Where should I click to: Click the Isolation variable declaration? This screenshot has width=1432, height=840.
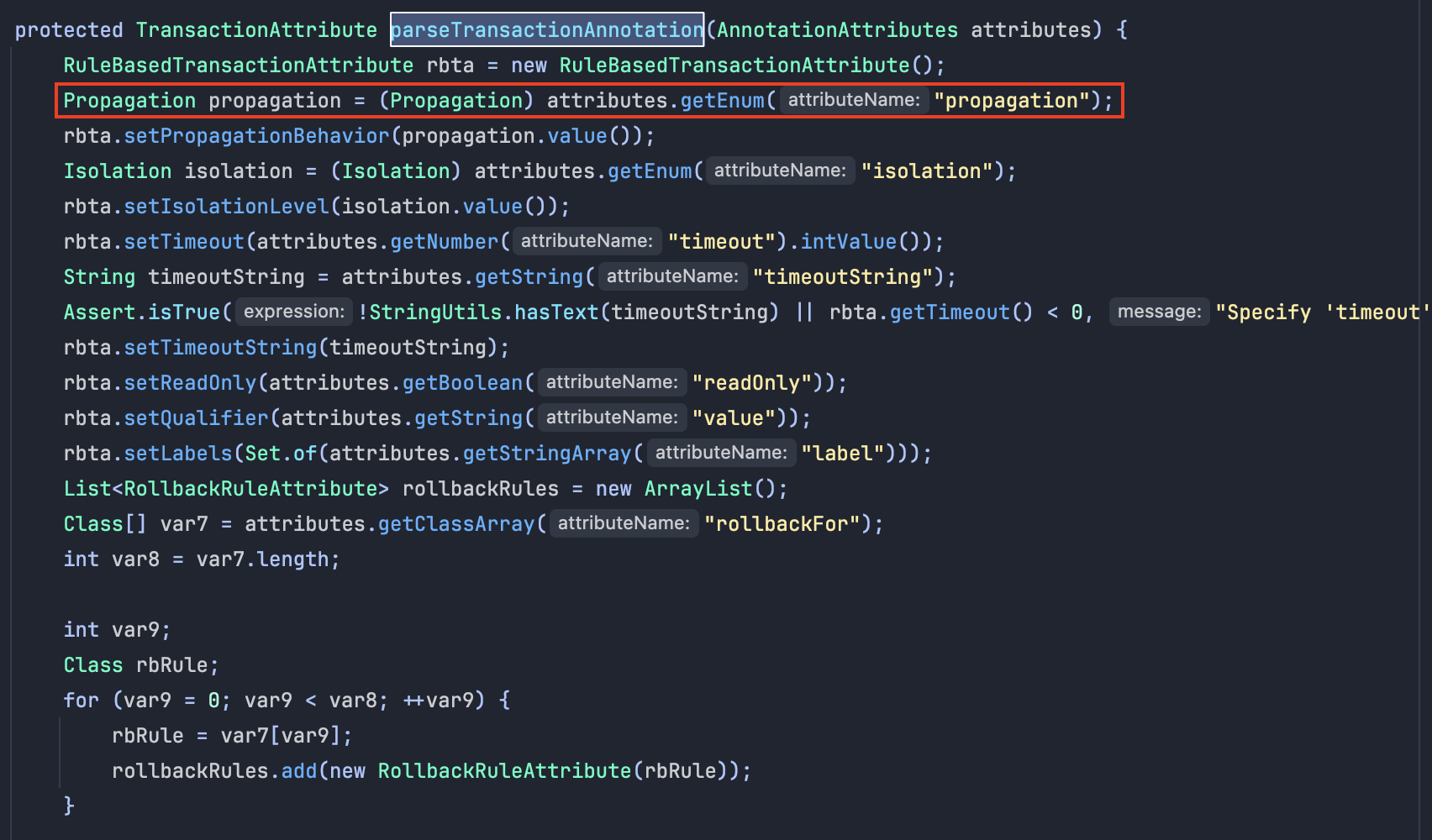118,171
